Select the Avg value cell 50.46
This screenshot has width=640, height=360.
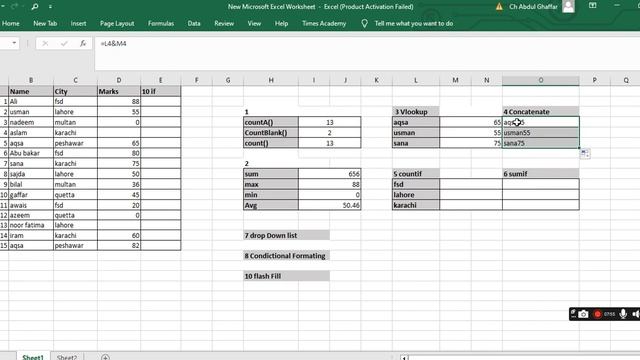(x=329, y=205)
